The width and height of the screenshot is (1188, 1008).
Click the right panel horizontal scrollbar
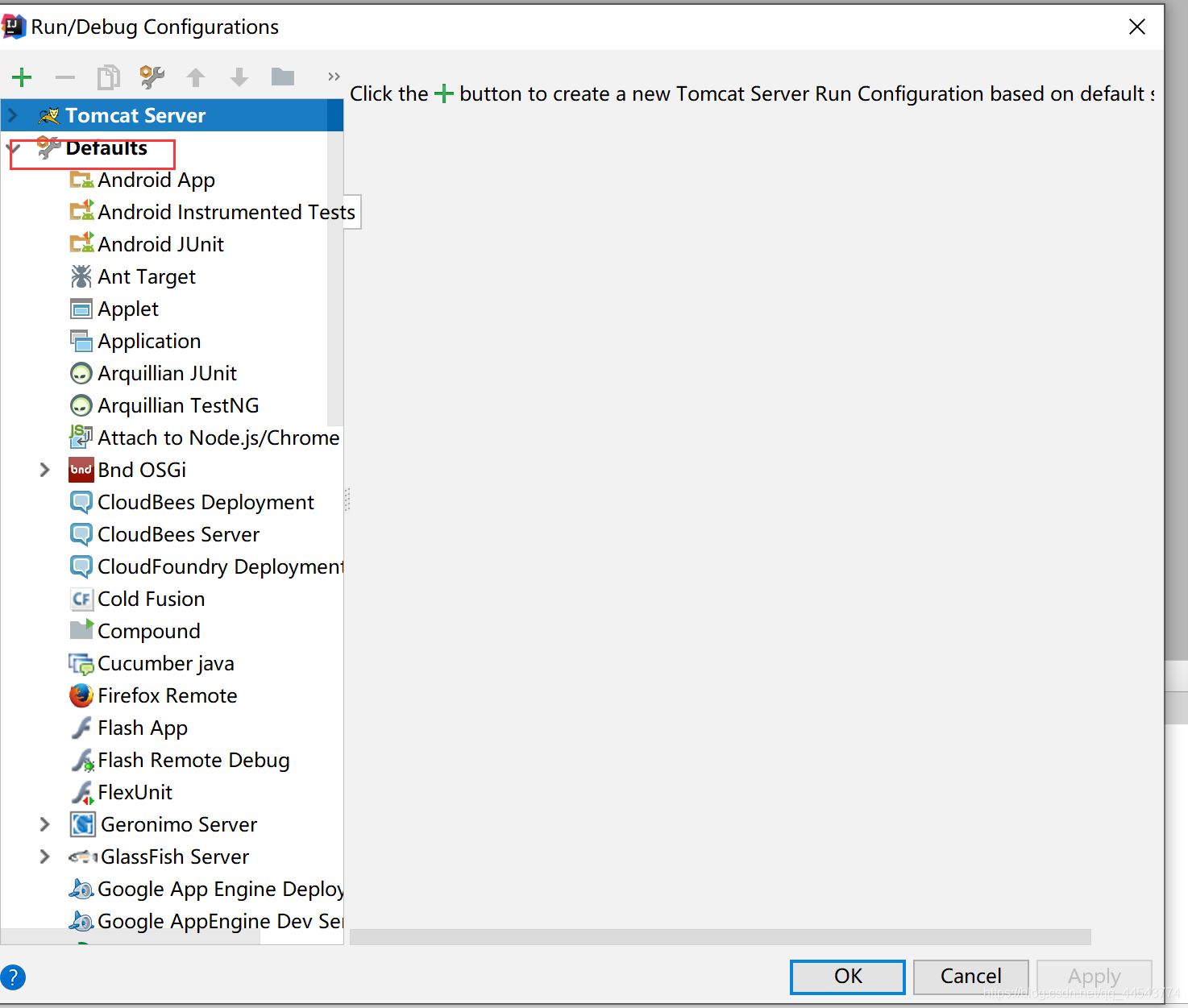[x=721, y=936]
